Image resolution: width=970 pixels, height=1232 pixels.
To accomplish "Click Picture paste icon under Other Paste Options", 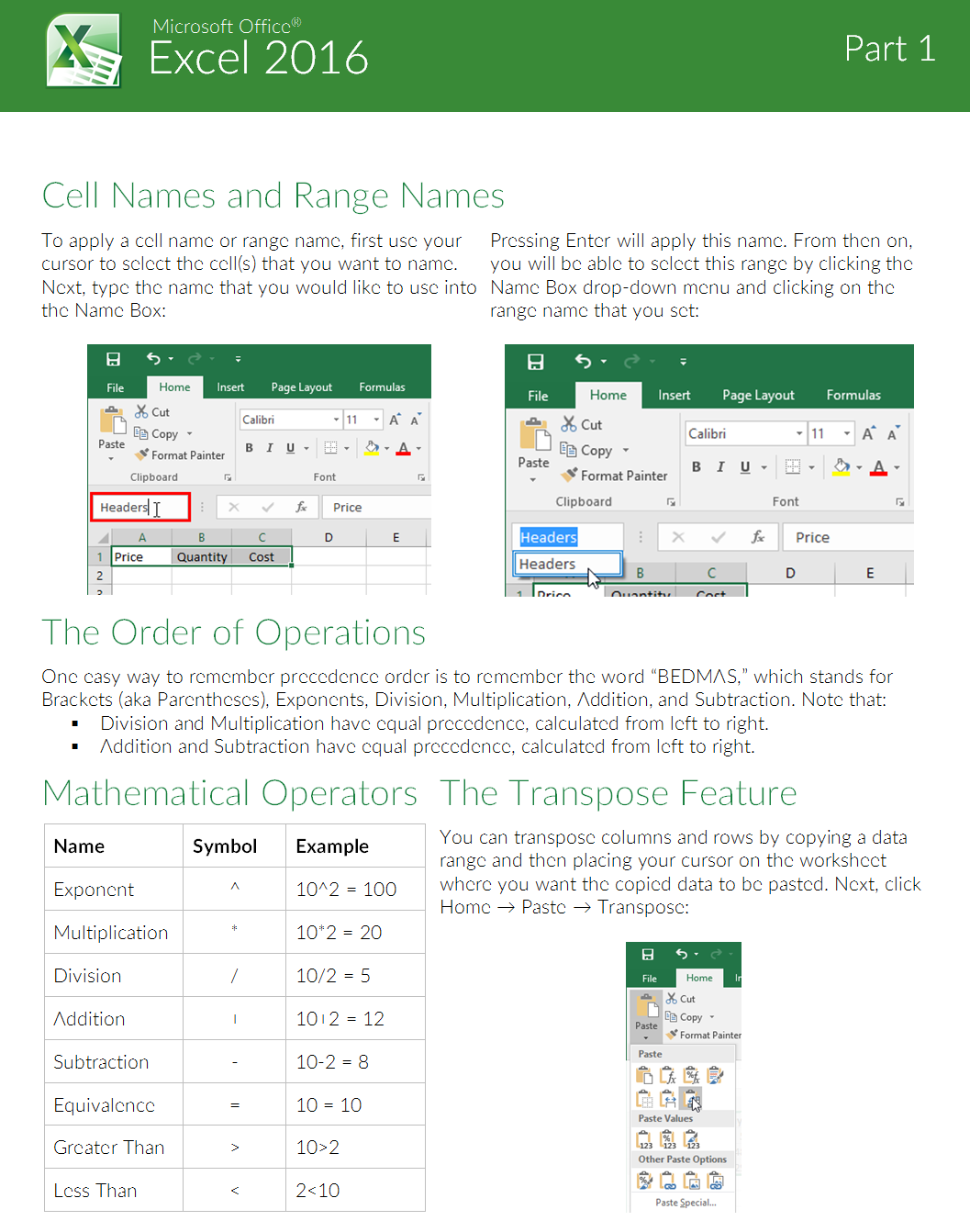I will [x=692, y=1181].
